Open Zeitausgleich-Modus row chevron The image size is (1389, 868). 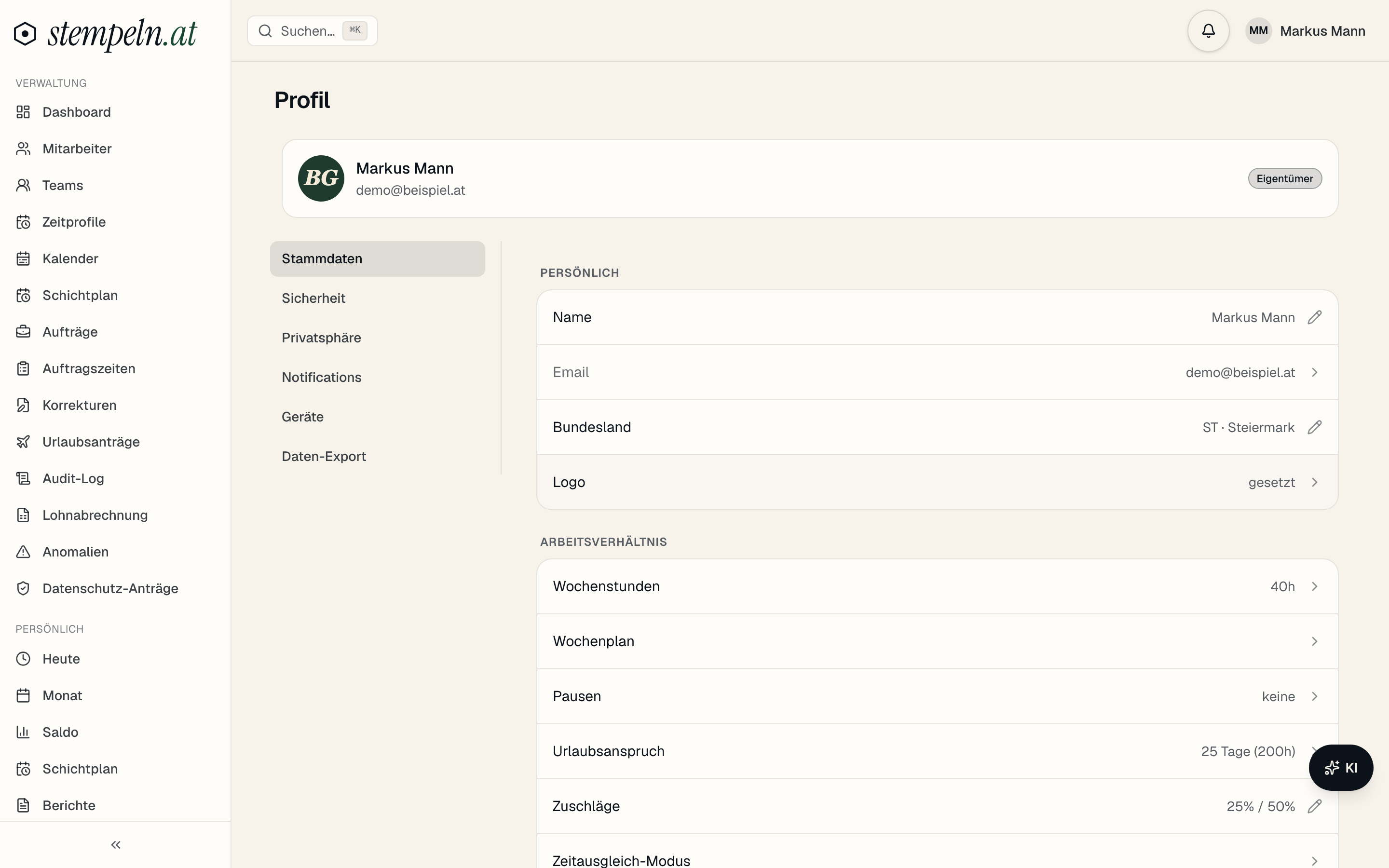(1314, 861)
